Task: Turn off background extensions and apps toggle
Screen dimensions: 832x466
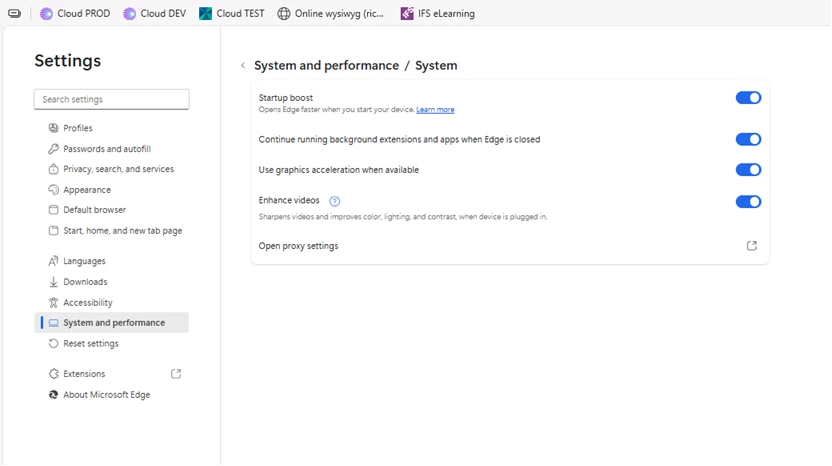Action: [x=748, y=140]
